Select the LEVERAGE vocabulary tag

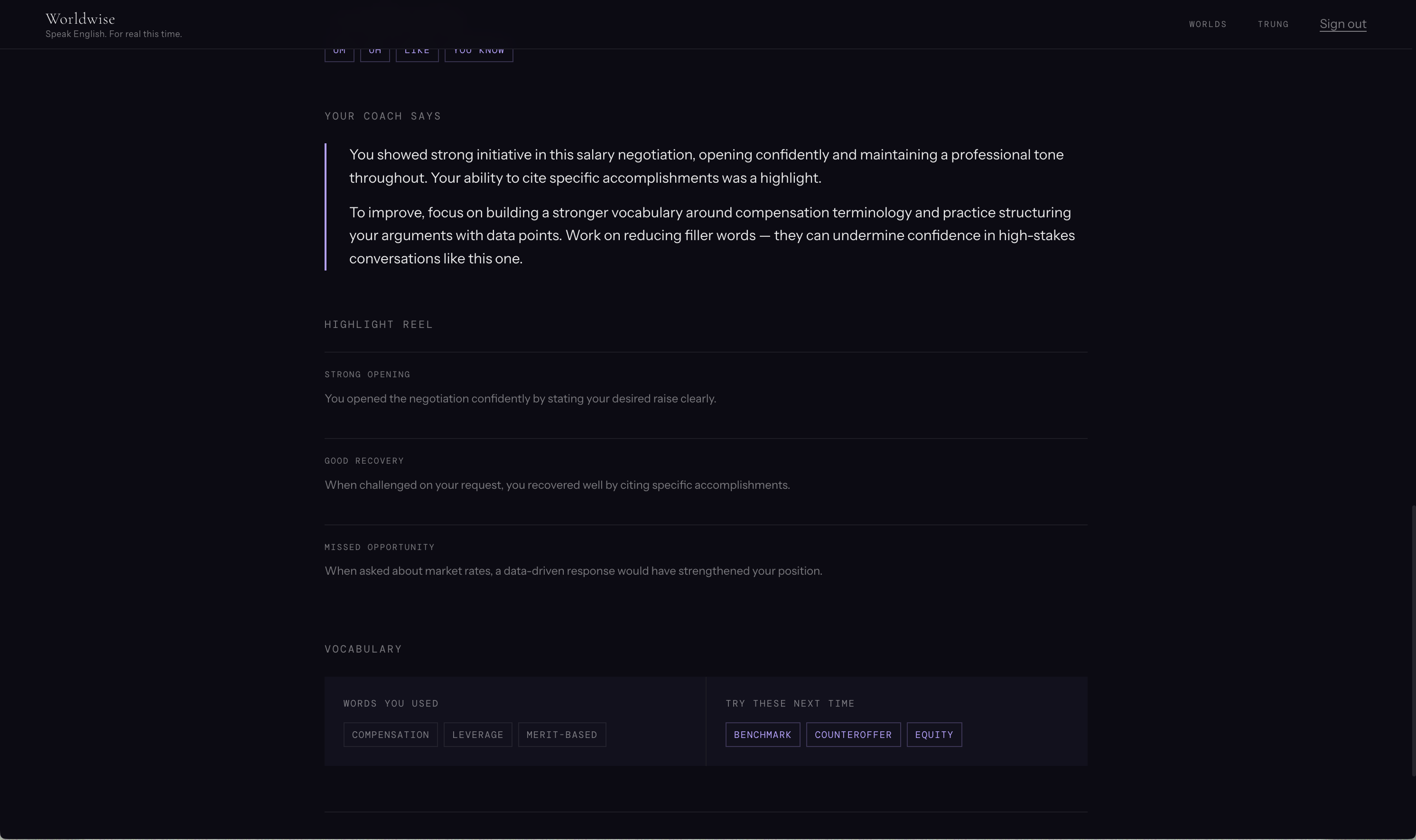coord(478,735)
